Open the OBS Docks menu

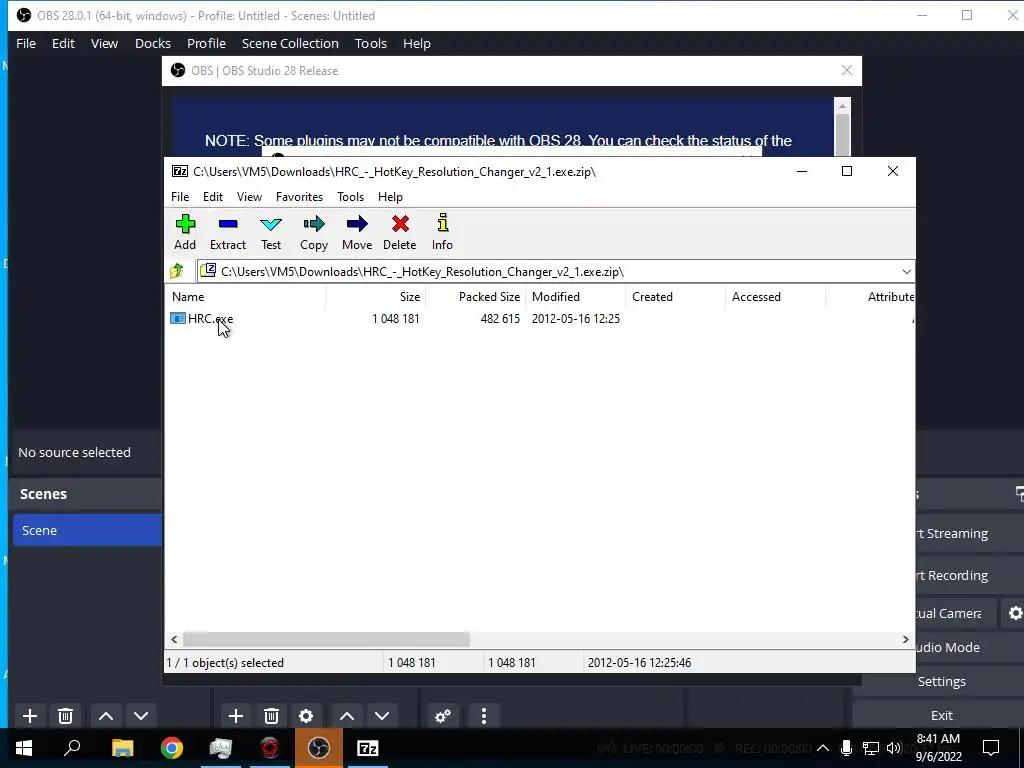153,43
